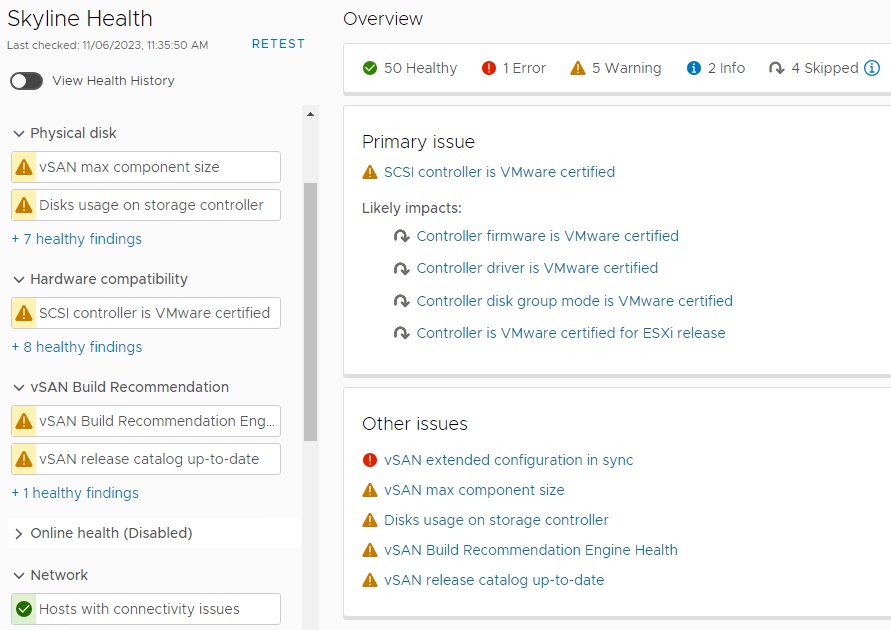Screen dimensions: 891x630
Task: Open Controller disk group mode is VMware certified link
Action: click(x=574, y=301)
